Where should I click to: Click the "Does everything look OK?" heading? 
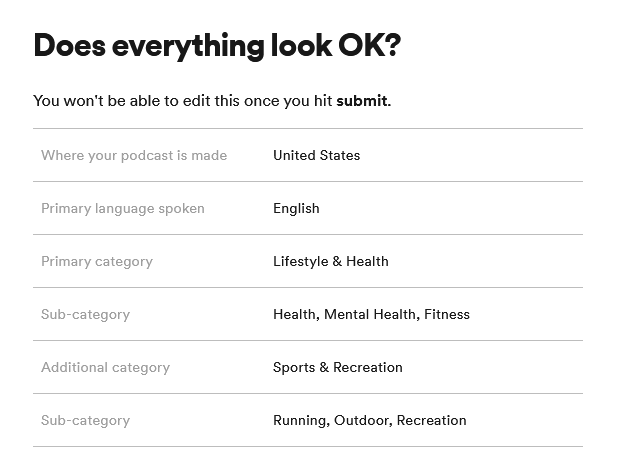(x=216, y=46)
